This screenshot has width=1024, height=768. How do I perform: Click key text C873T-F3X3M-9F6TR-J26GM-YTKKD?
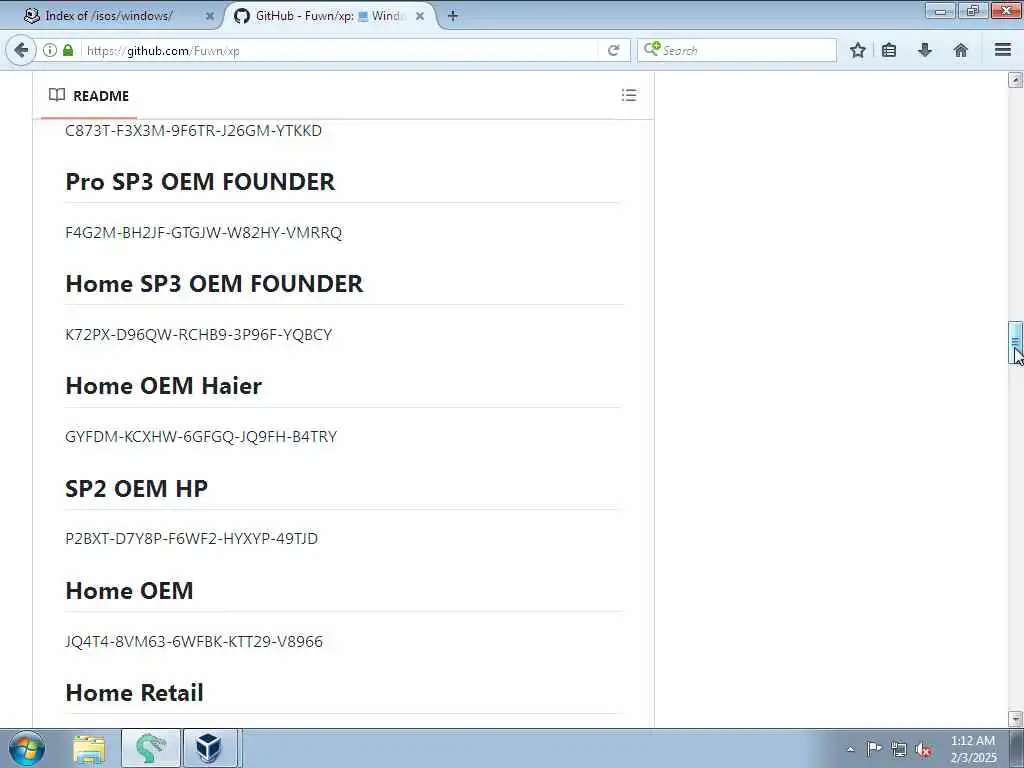pos(193,131)
